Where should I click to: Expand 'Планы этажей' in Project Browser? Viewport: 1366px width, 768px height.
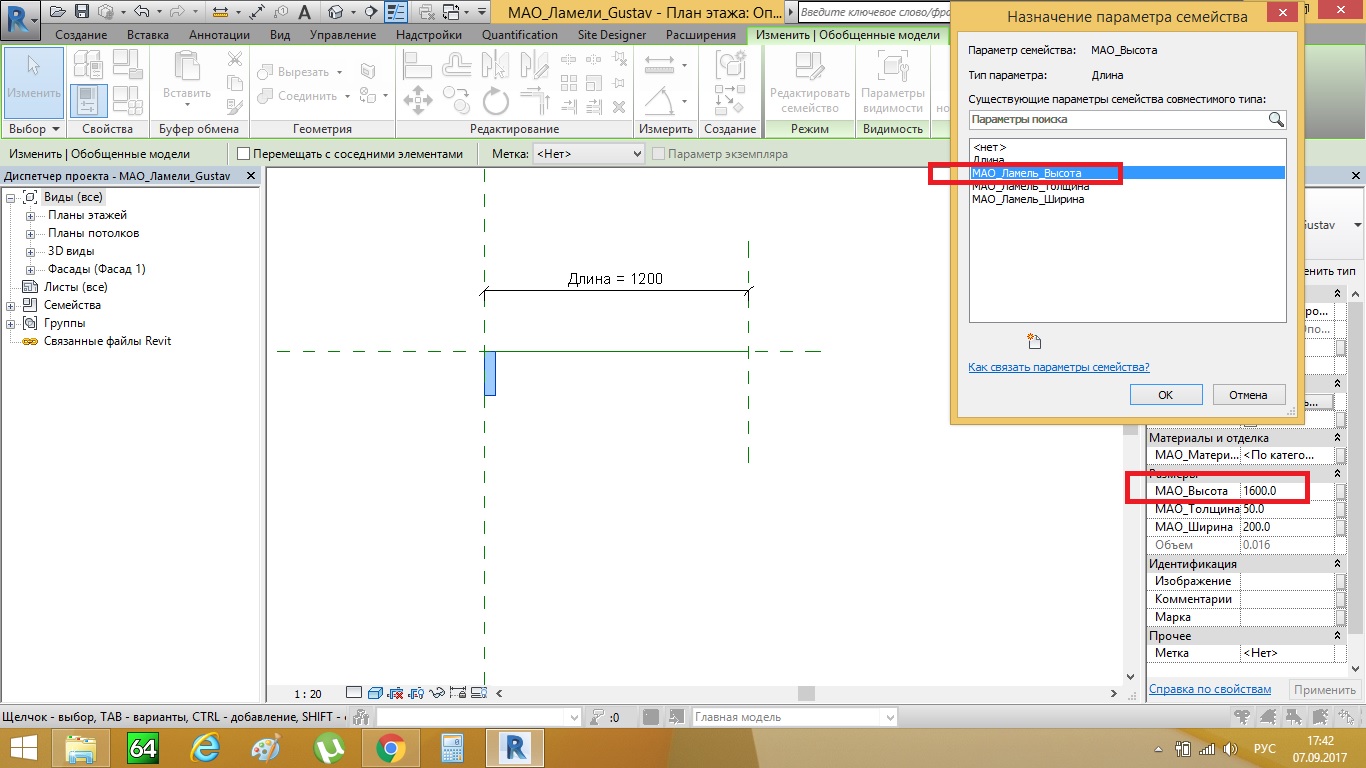pos(30,216)
